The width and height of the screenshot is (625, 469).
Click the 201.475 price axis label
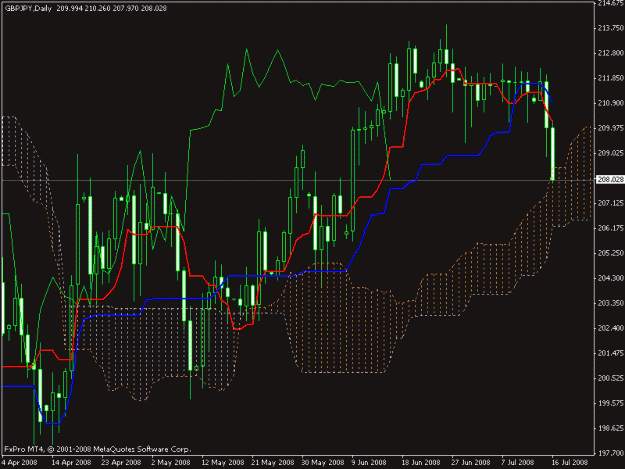610,353
